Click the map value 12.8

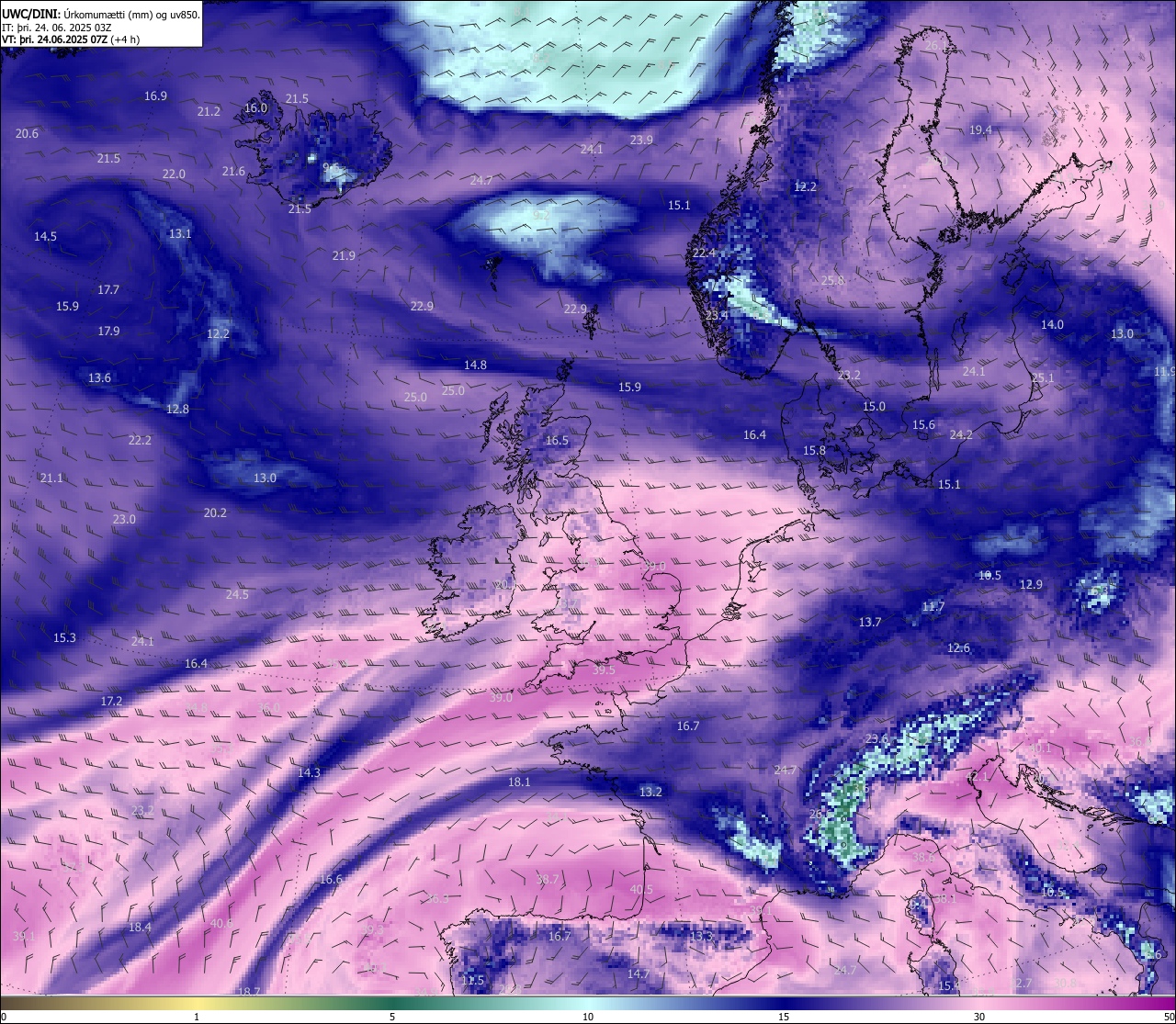tap(177, 410)
